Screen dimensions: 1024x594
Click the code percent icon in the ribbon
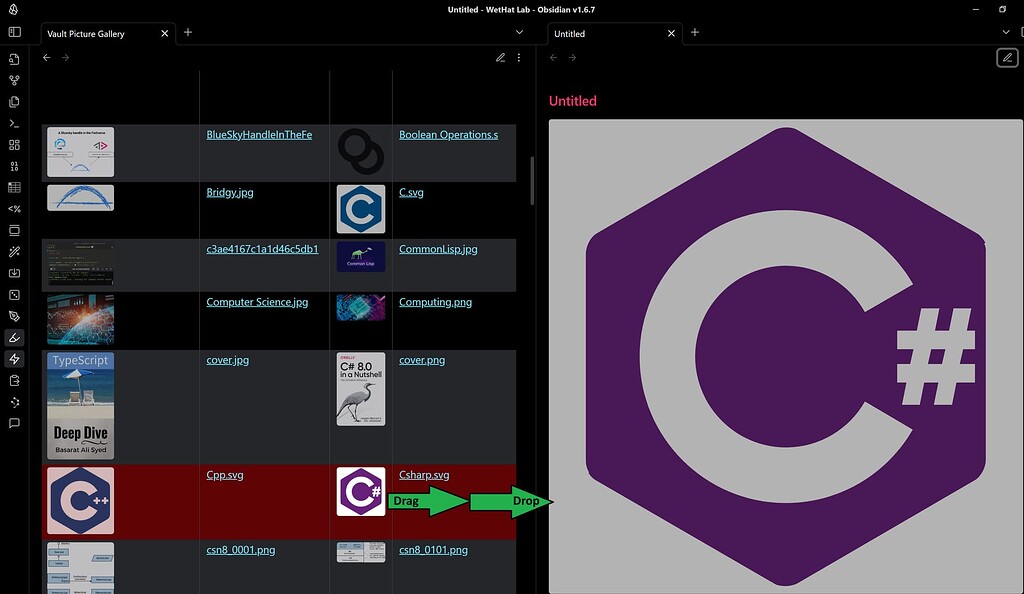[x=13, y=208]
